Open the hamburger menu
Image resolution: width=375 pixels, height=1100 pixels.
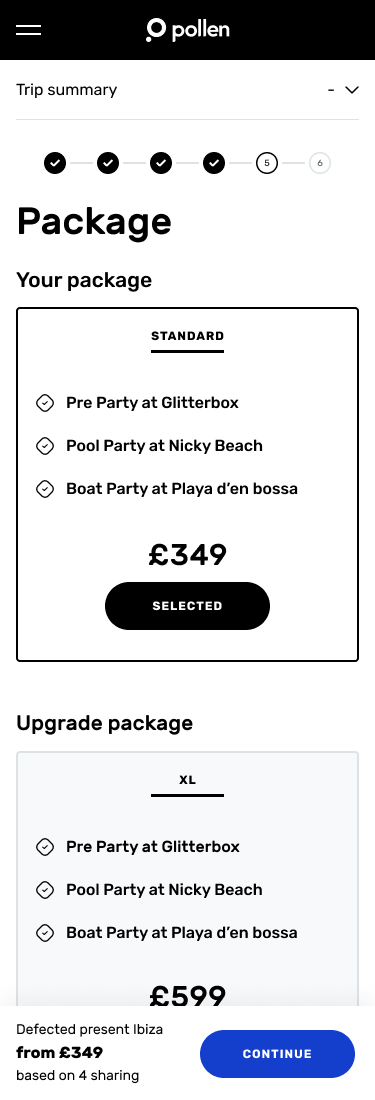tap(29, 29)
